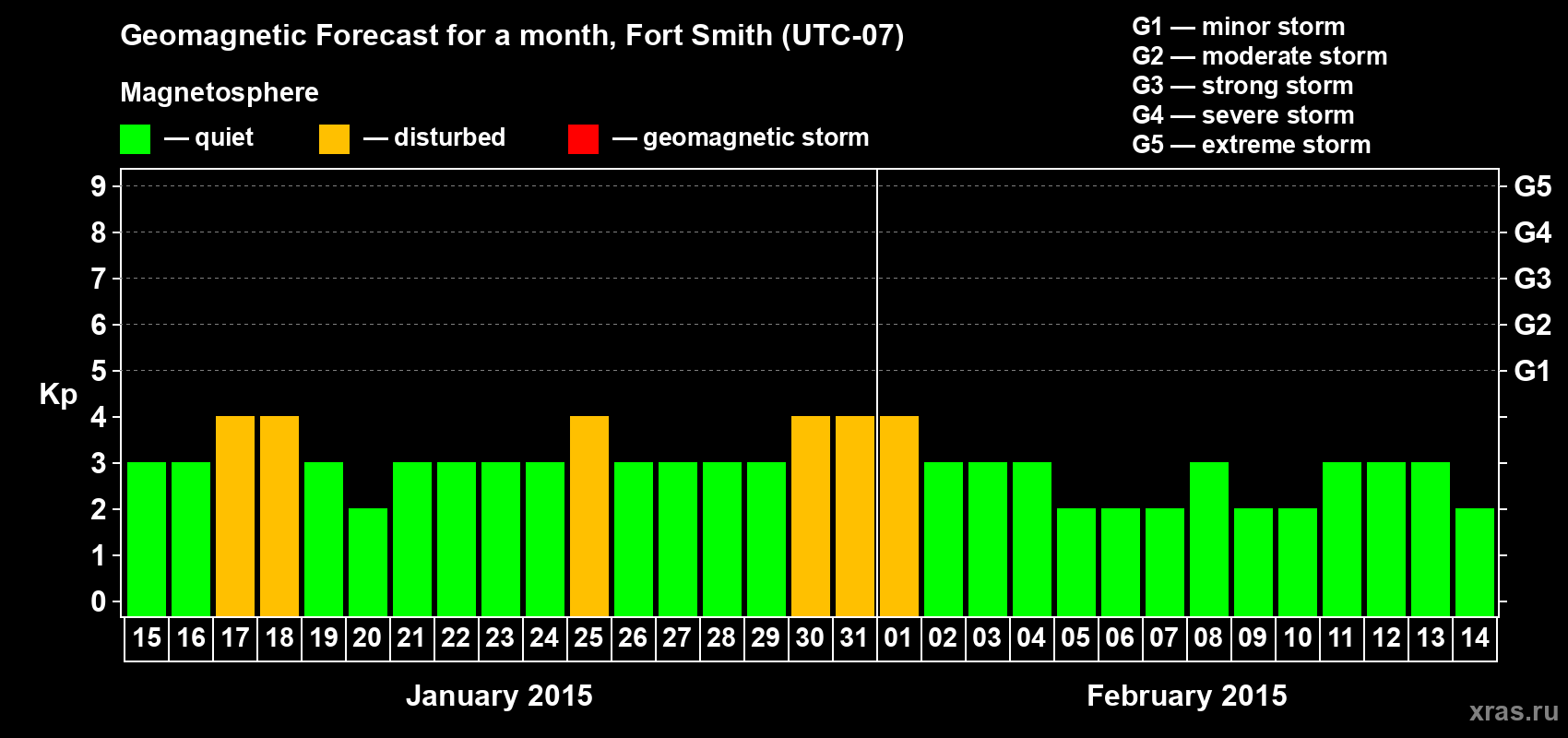Click the Geomagnetic Forecast chart title

tap(512, 36)
